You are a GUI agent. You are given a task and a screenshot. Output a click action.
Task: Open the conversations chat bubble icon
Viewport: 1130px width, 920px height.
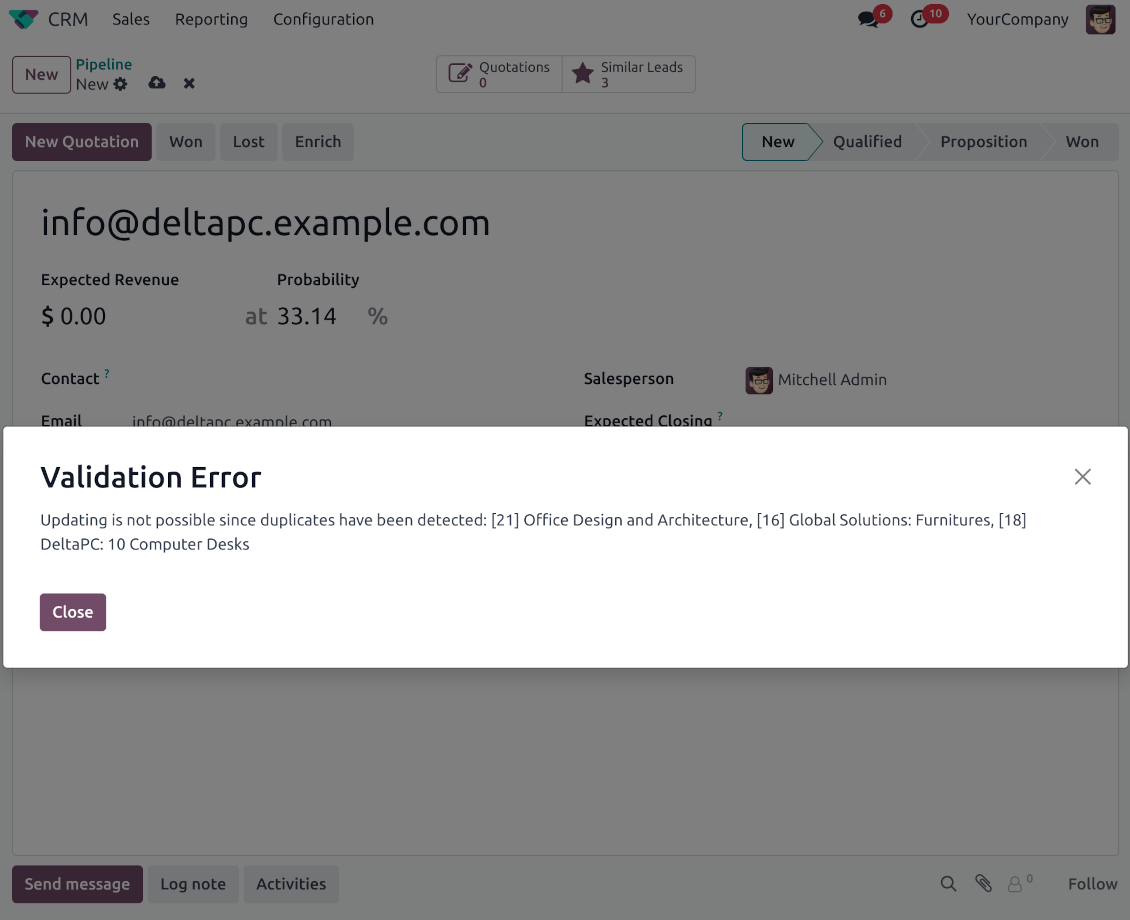868,19
